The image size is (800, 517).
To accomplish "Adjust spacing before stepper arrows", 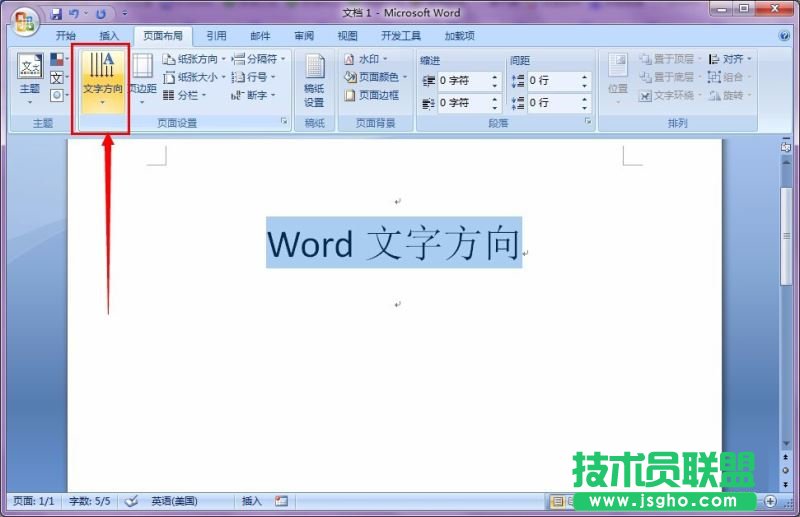I will 585,81.
